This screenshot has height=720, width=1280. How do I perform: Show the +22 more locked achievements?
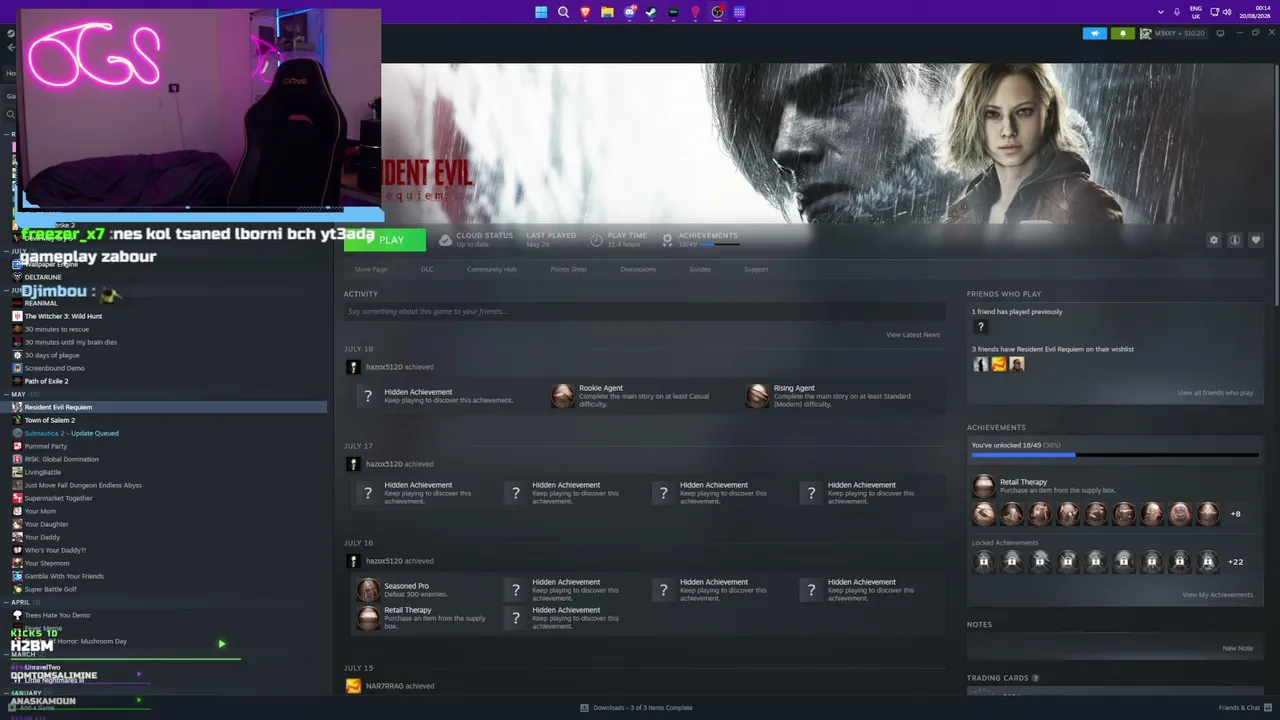pyautogui.click(x=1235, y=562)
